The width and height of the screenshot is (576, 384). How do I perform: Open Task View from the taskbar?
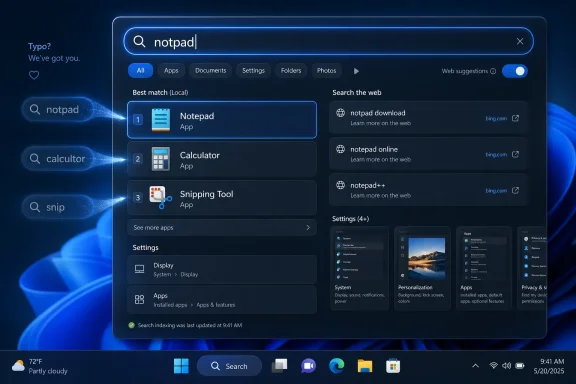280,366
